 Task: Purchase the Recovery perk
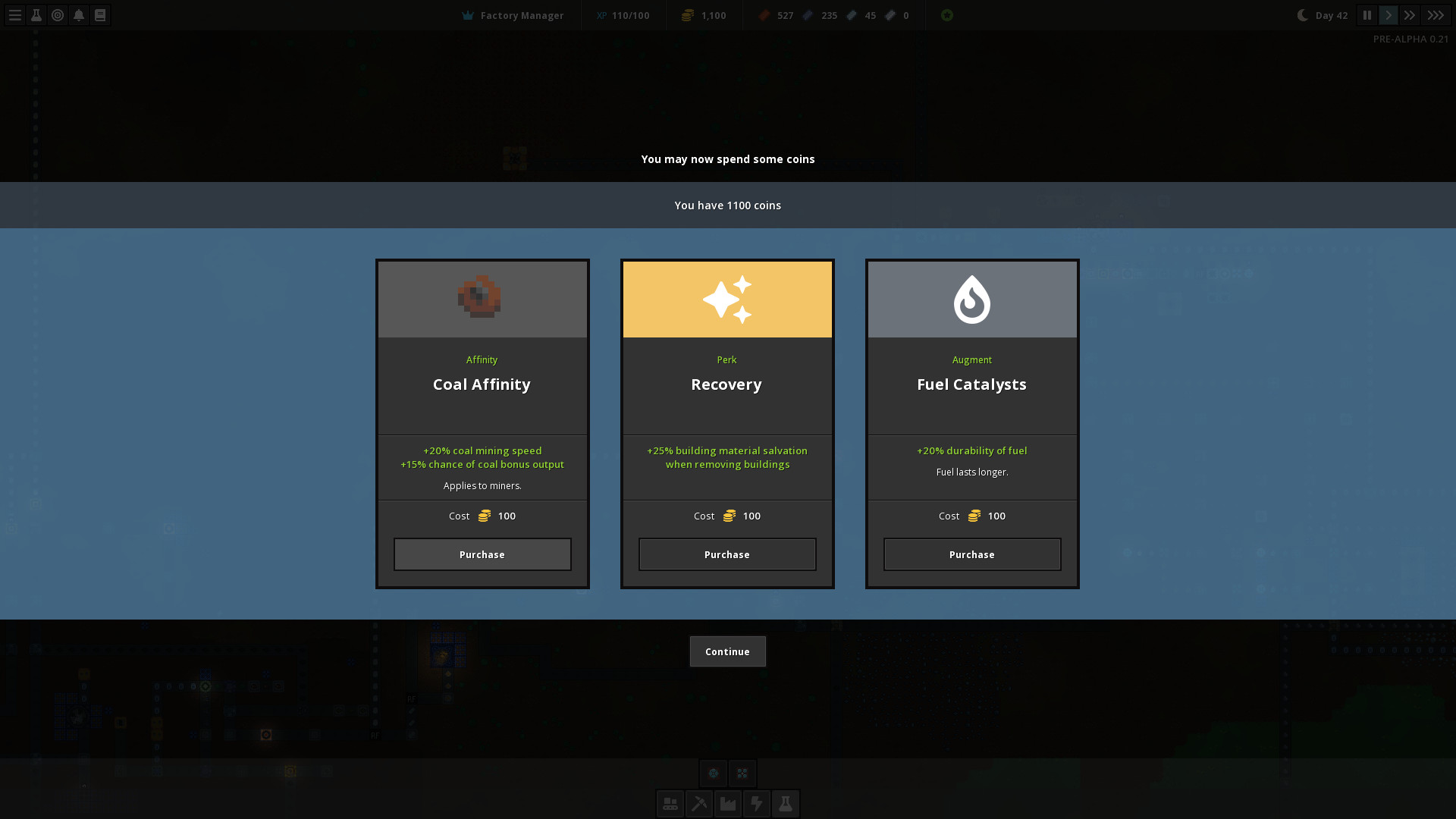pyautogui.click(x=727, y=554)
